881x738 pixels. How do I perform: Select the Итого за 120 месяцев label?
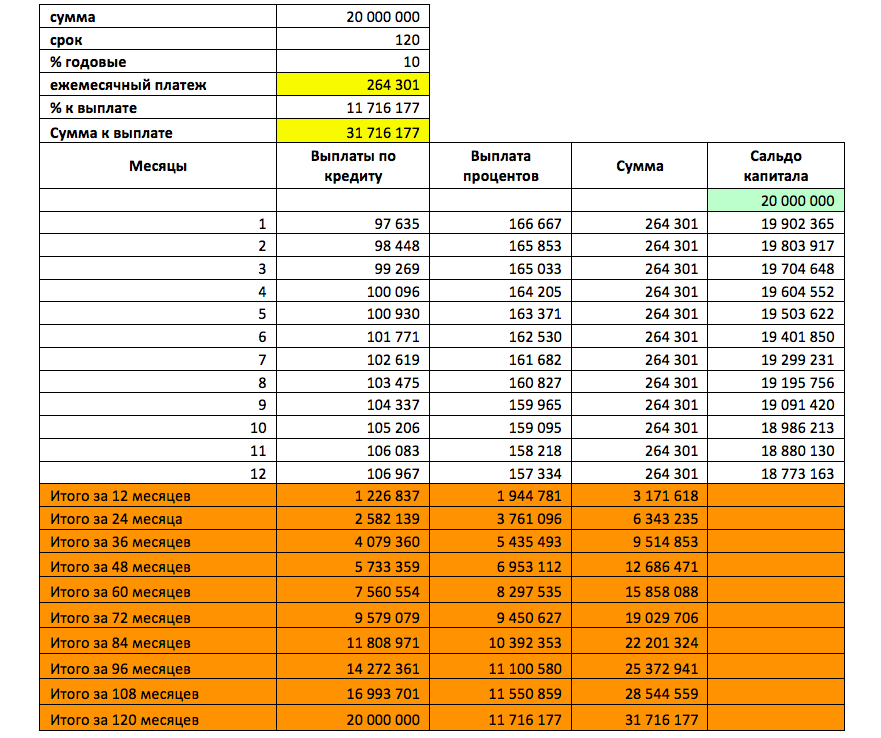click(x=158, y=720)
